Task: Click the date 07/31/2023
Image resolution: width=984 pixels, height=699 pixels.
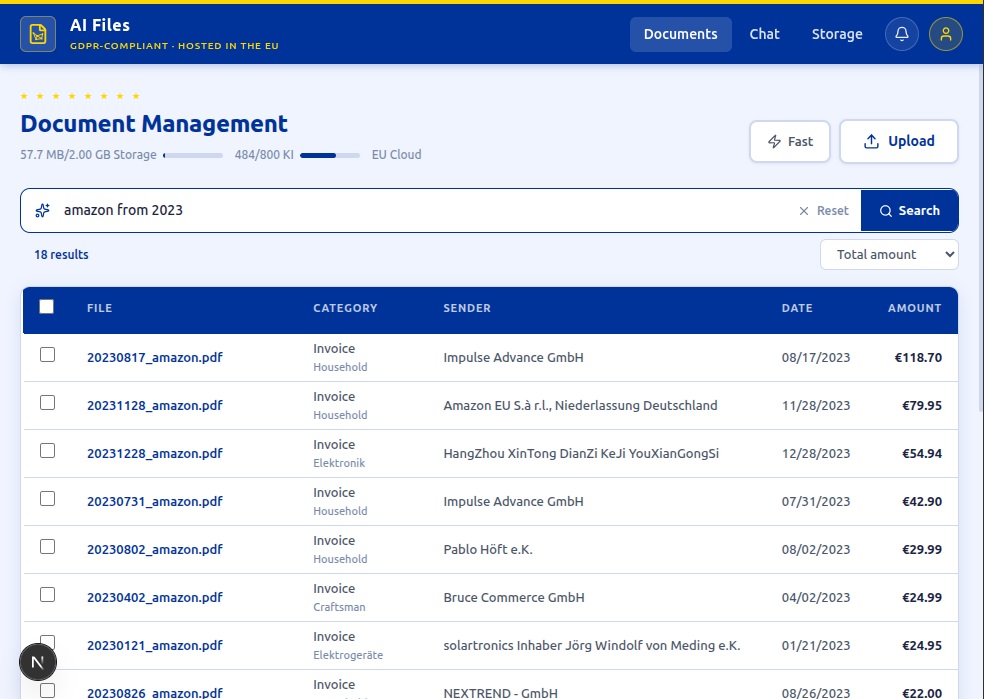Action: tap(816, 501)
